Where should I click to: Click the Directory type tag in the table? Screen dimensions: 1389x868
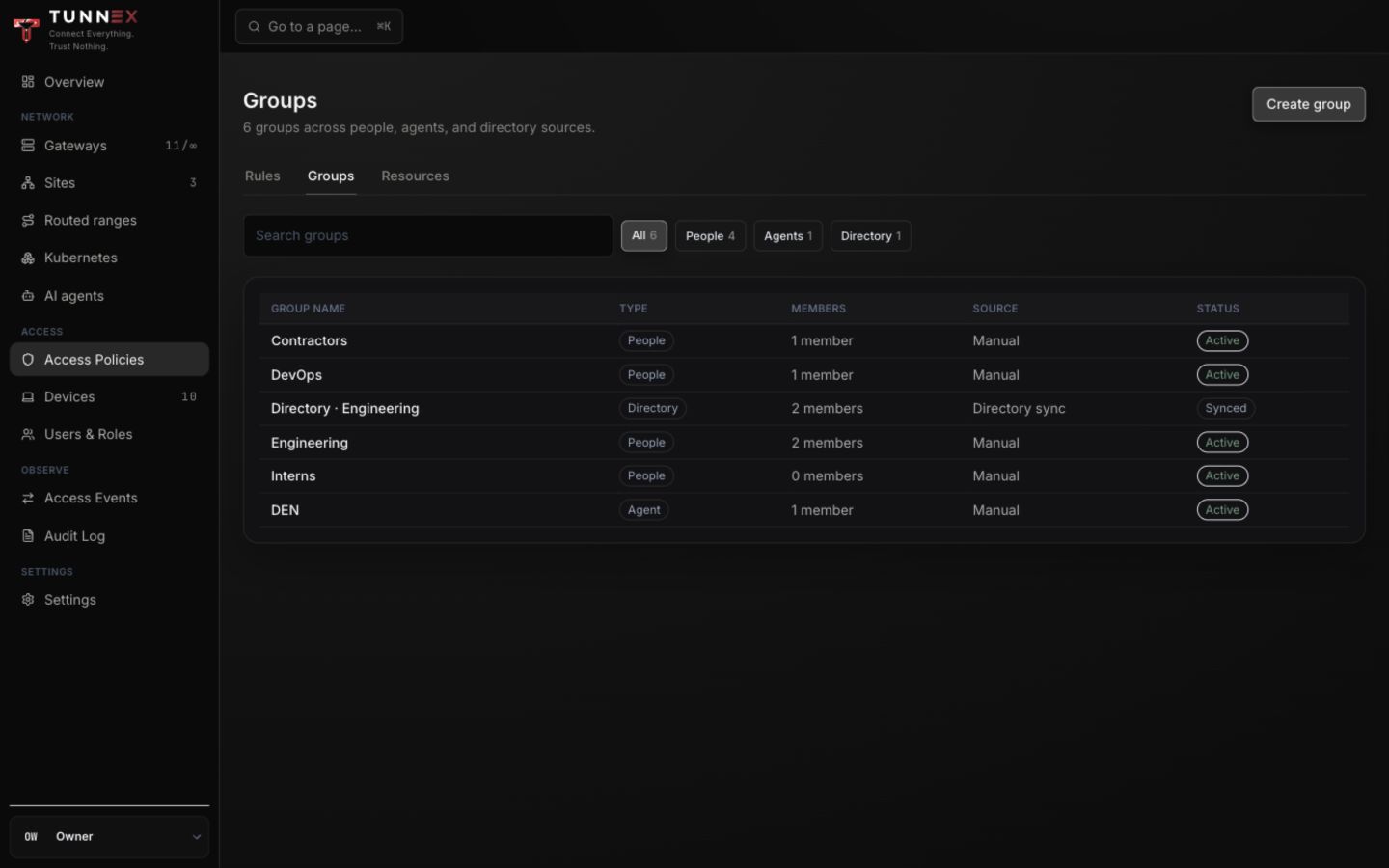(652, 409)
